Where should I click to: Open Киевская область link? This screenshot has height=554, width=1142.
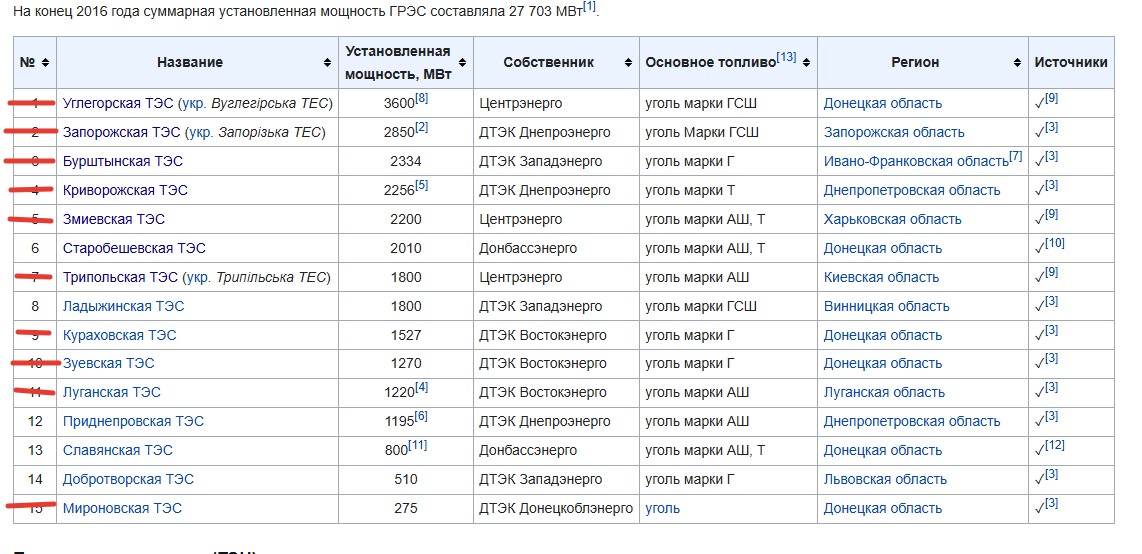click(x=881, y=277)
